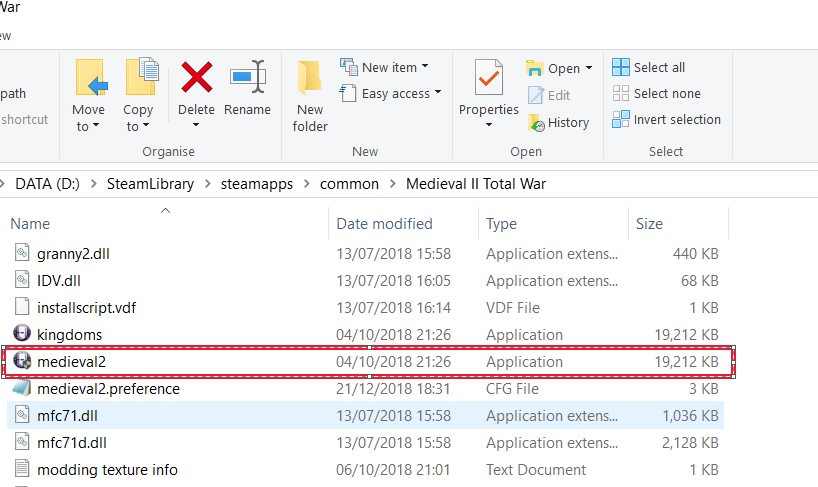Select the IDV.dll file name
This screenshot has width=818, height=487.
point(59,281)
